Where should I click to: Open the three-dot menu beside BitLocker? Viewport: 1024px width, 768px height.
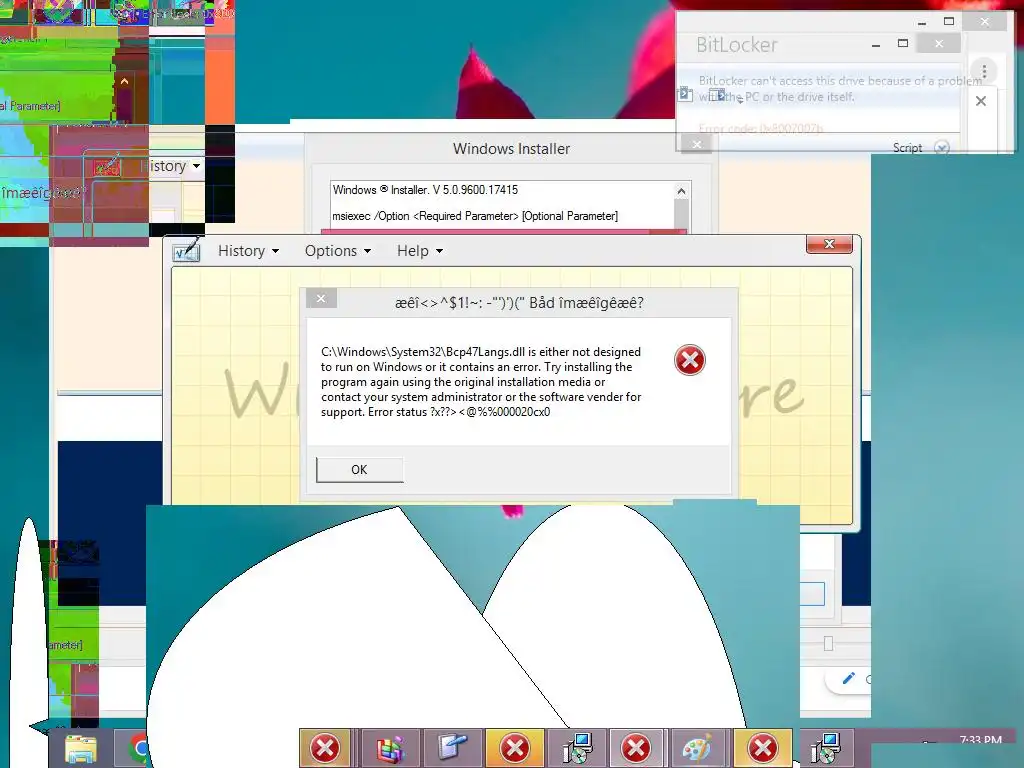click(x=984, y=71)
